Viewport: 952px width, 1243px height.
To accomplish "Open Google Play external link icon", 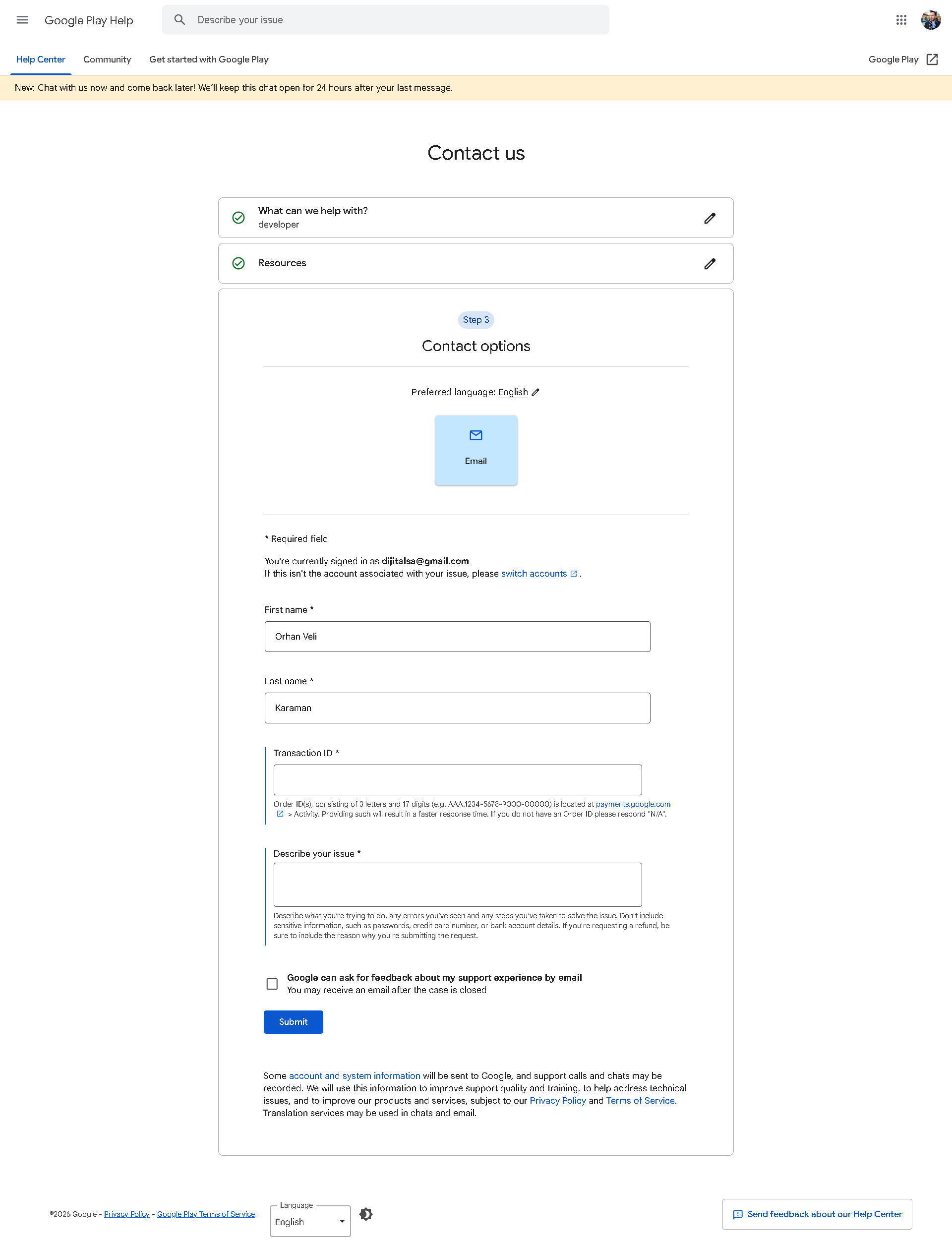I will pyautogui.click(x=932, y=59).
